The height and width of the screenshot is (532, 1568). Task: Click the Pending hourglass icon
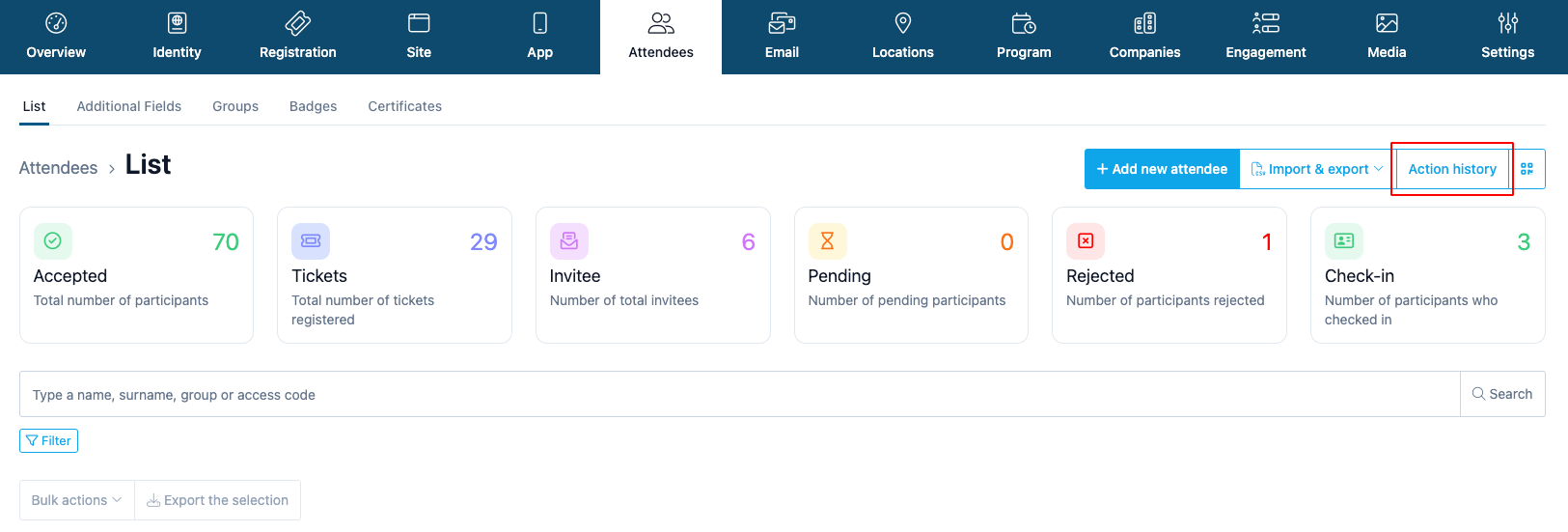tap(827, 241)
